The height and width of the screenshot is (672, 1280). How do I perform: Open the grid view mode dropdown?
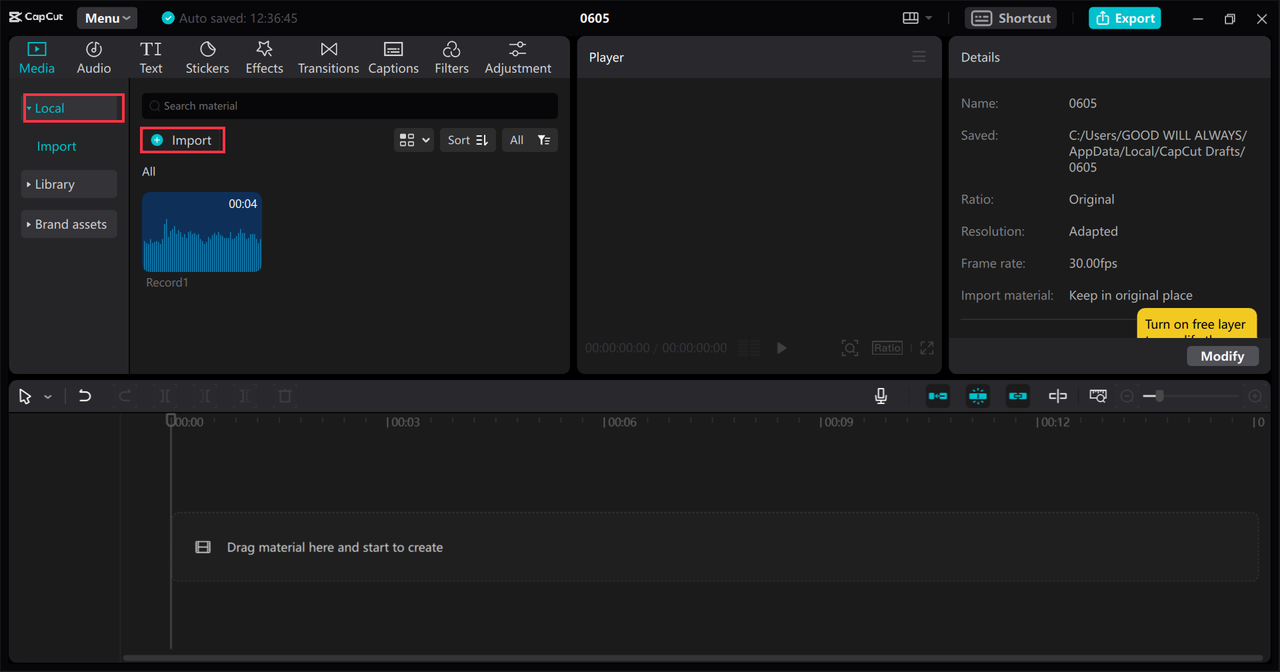tap(414, 140)
